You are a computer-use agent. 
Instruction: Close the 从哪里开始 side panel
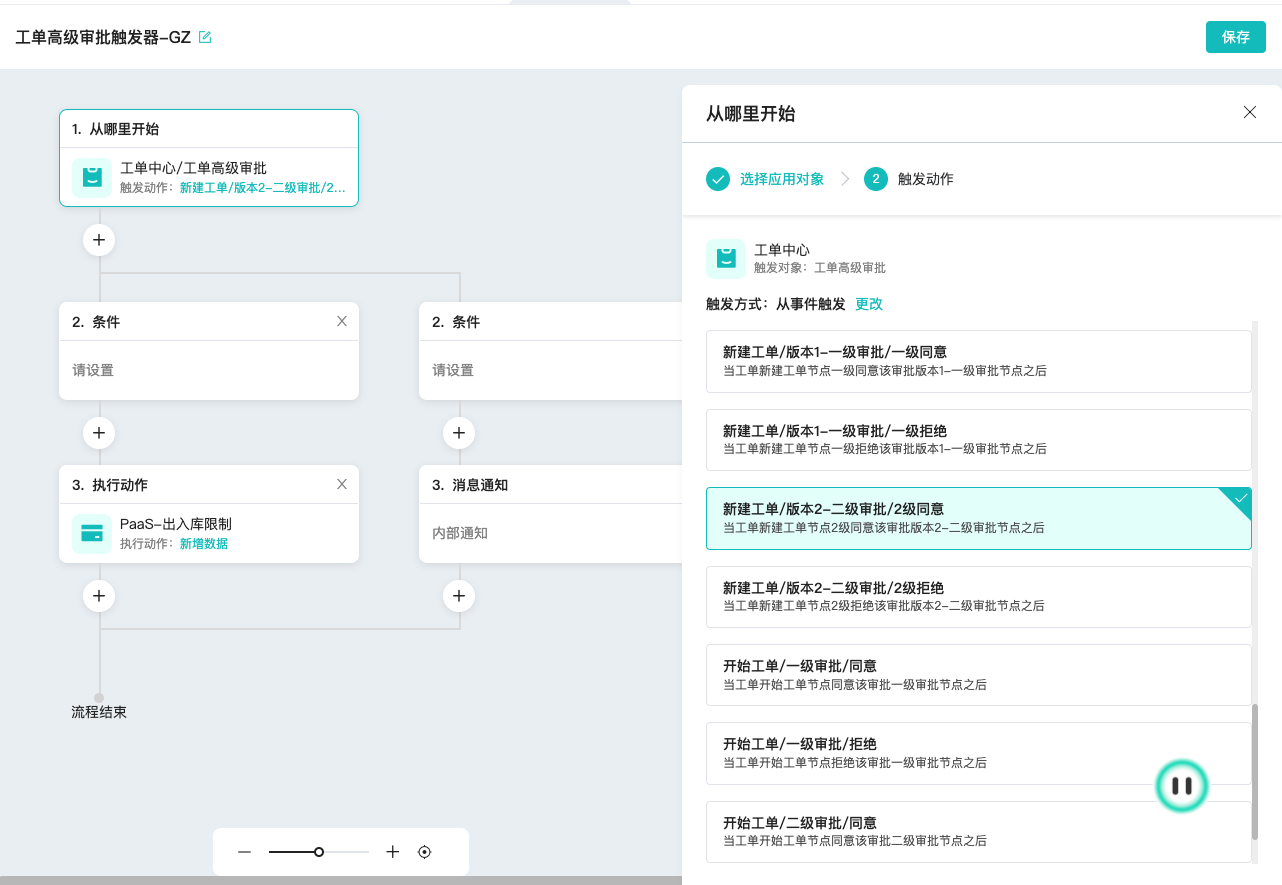1250,112
